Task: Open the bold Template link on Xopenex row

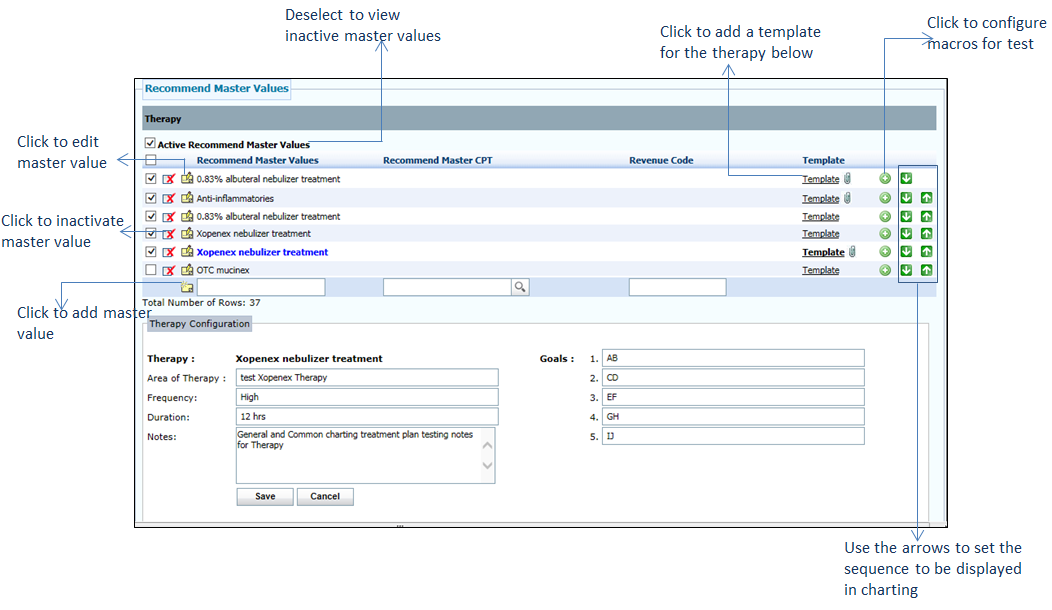Action: pyautogui.click(x=823, y=252)
